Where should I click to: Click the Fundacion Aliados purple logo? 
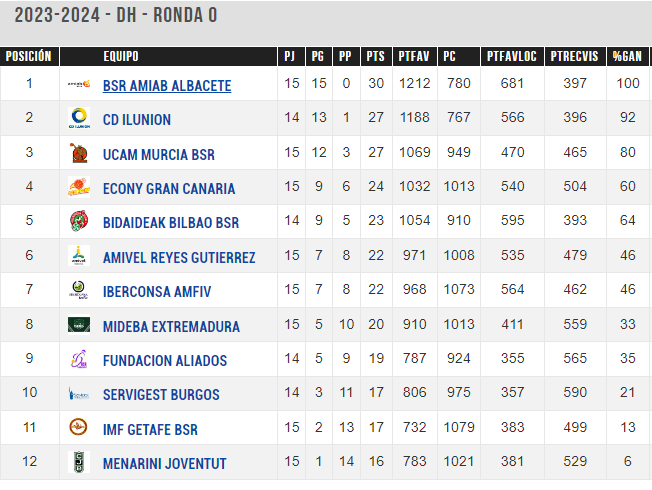coord(79,359)
